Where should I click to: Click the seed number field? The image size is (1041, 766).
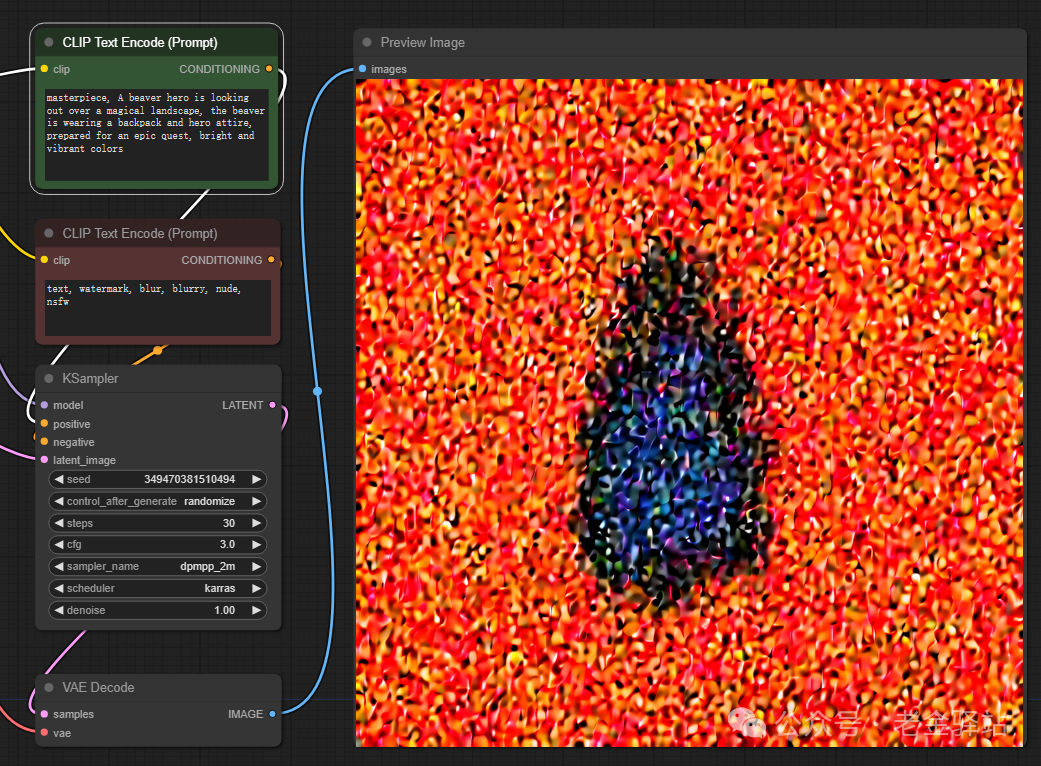[x=158, y=479]
